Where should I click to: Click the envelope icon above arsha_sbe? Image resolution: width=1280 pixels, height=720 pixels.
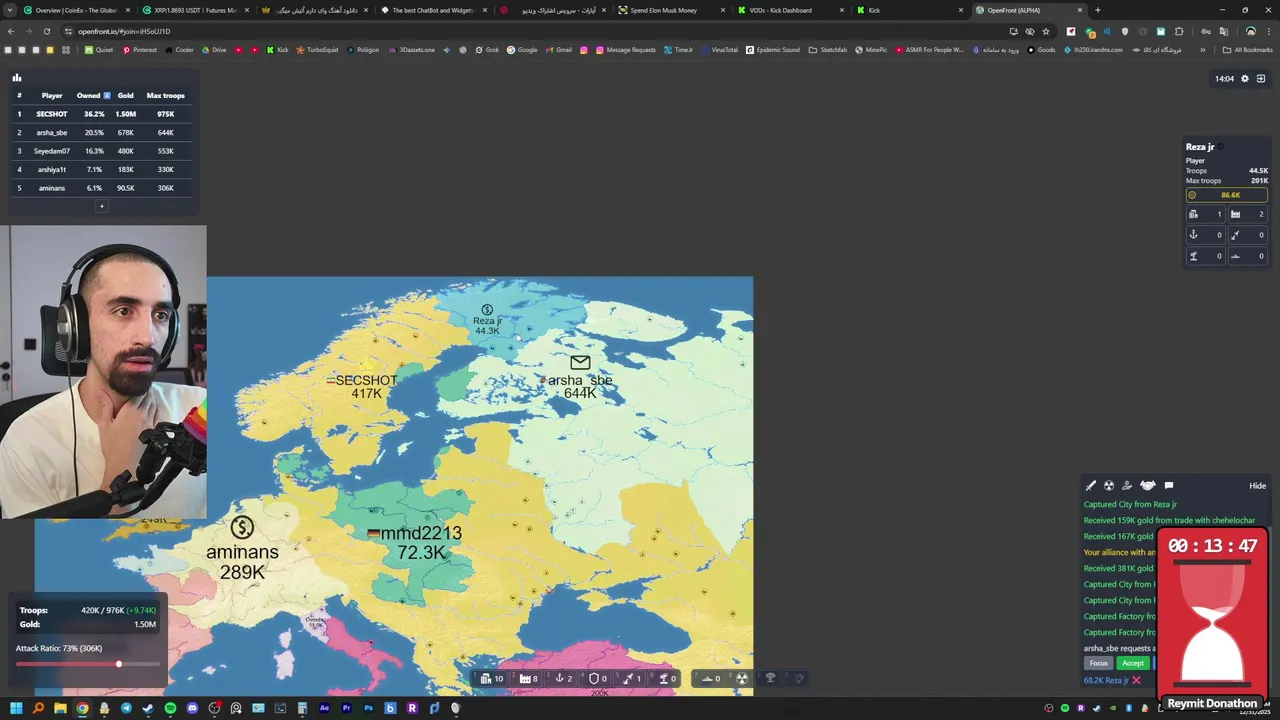[x=580, y=362]
